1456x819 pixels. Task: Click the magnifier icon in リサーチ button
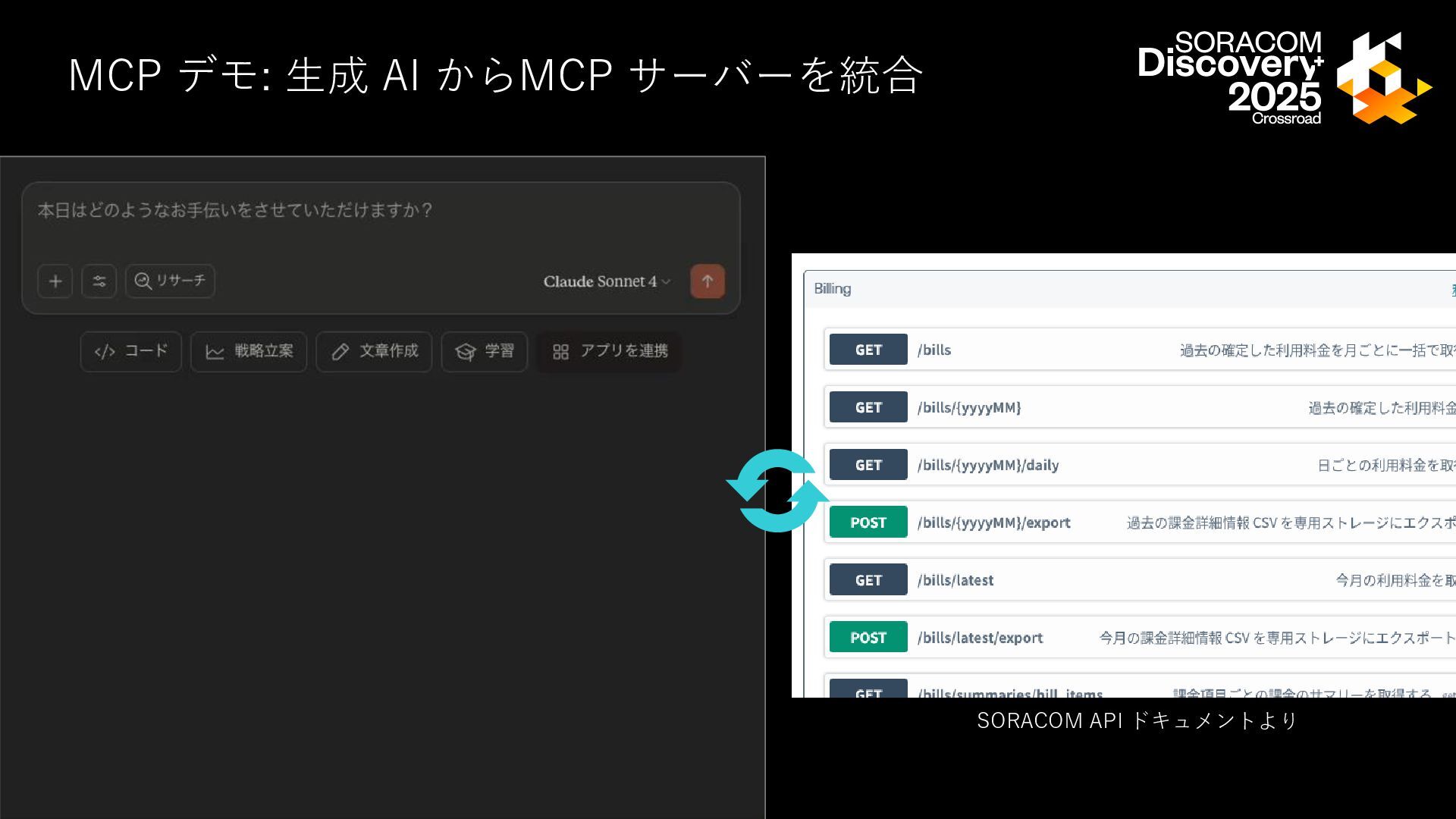[143, 281]
